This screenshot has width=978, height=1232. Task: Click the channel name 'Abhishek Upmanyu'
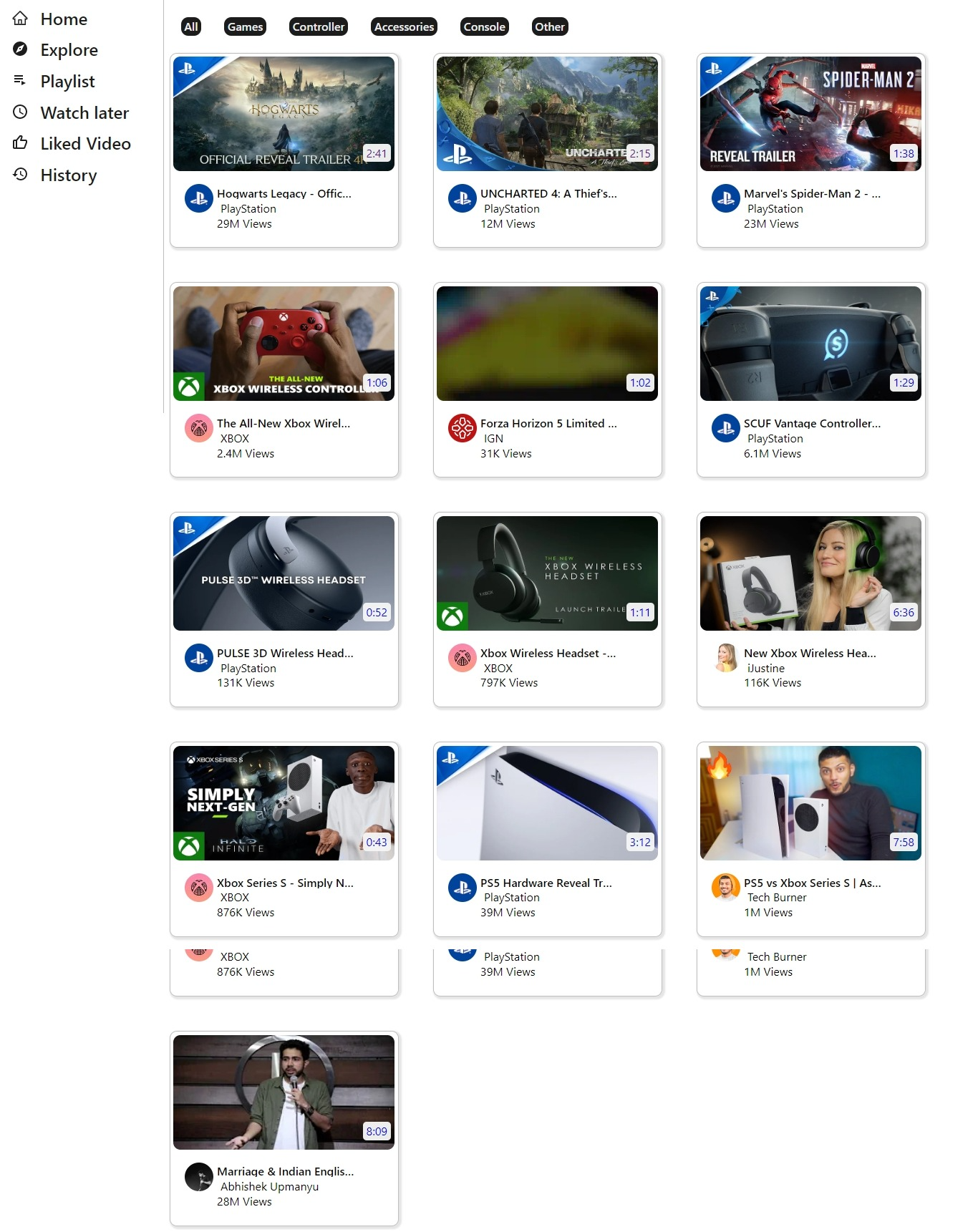(270, 1186)
